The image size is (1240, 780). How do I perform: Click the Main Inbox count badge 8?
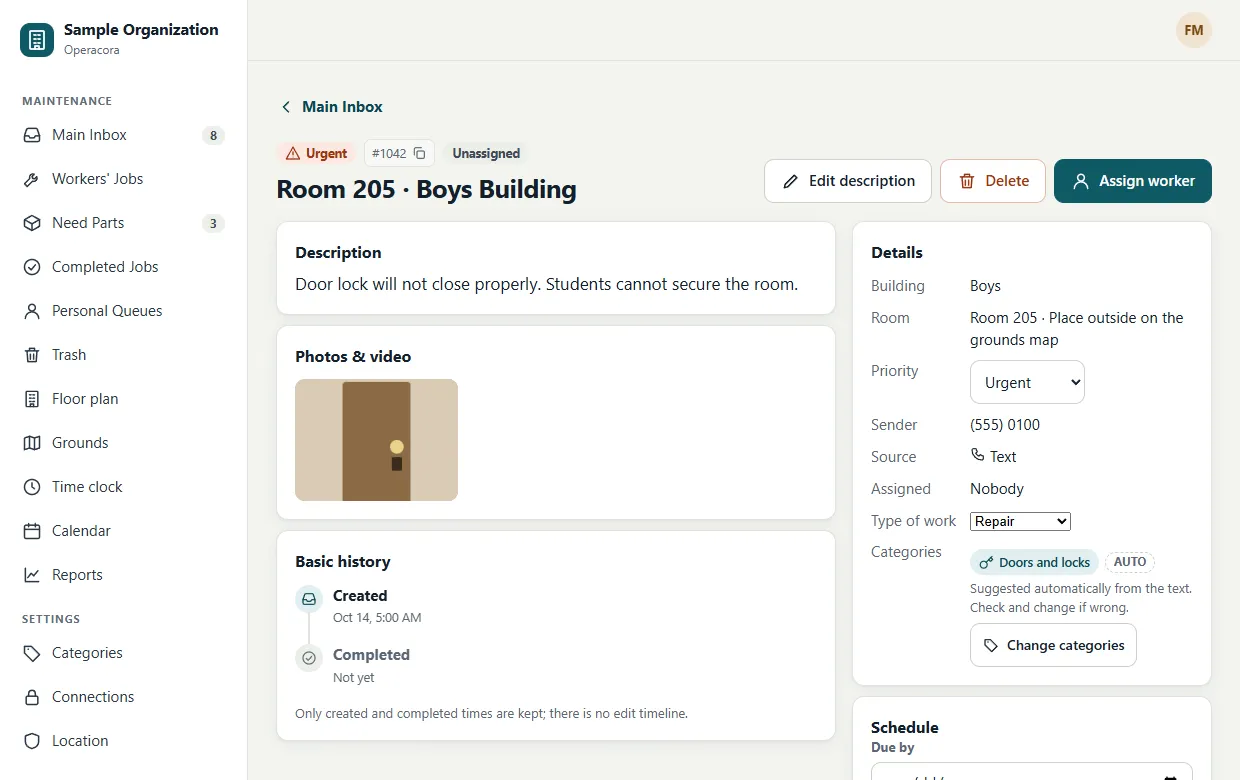(x=213, y=135)
